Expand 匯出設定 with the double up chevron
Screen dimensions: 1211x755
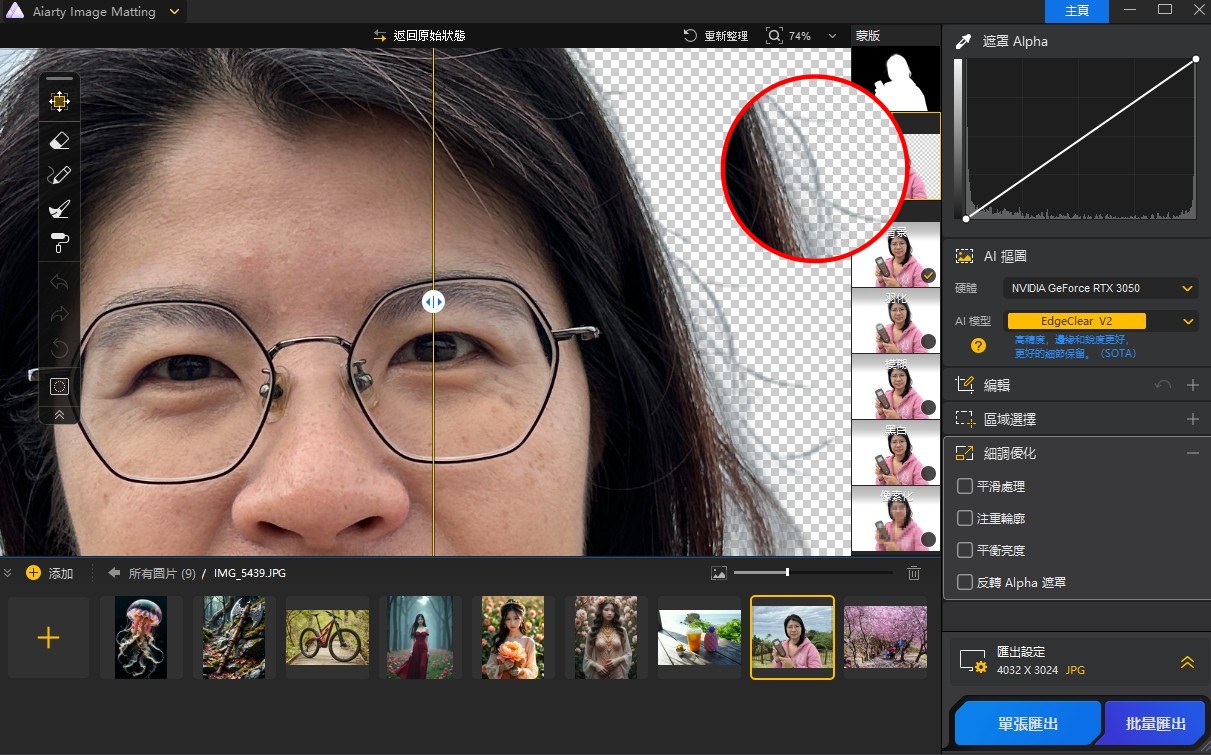[1187, 662]
